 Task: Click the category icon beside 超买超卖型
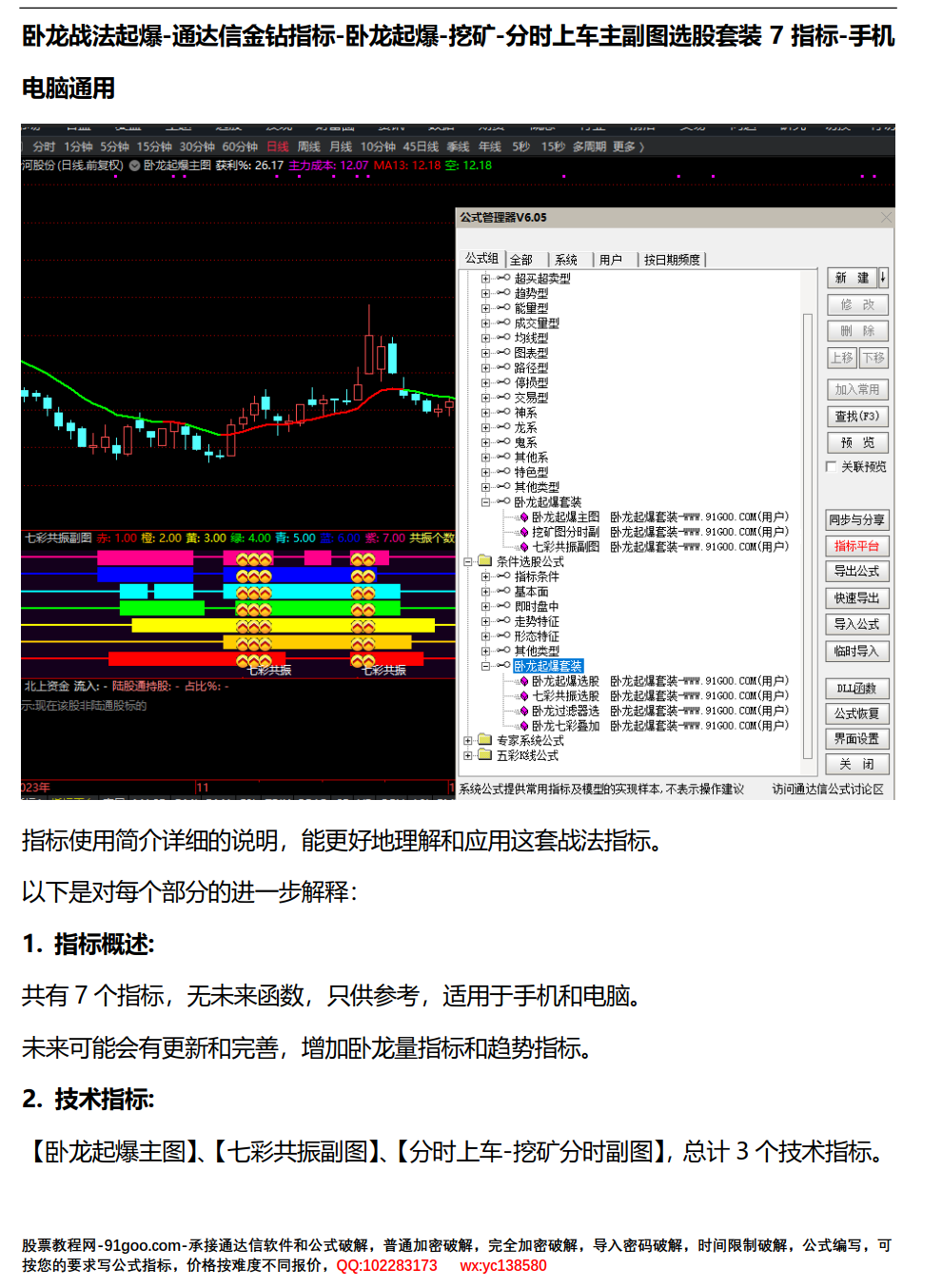(503, 279)
